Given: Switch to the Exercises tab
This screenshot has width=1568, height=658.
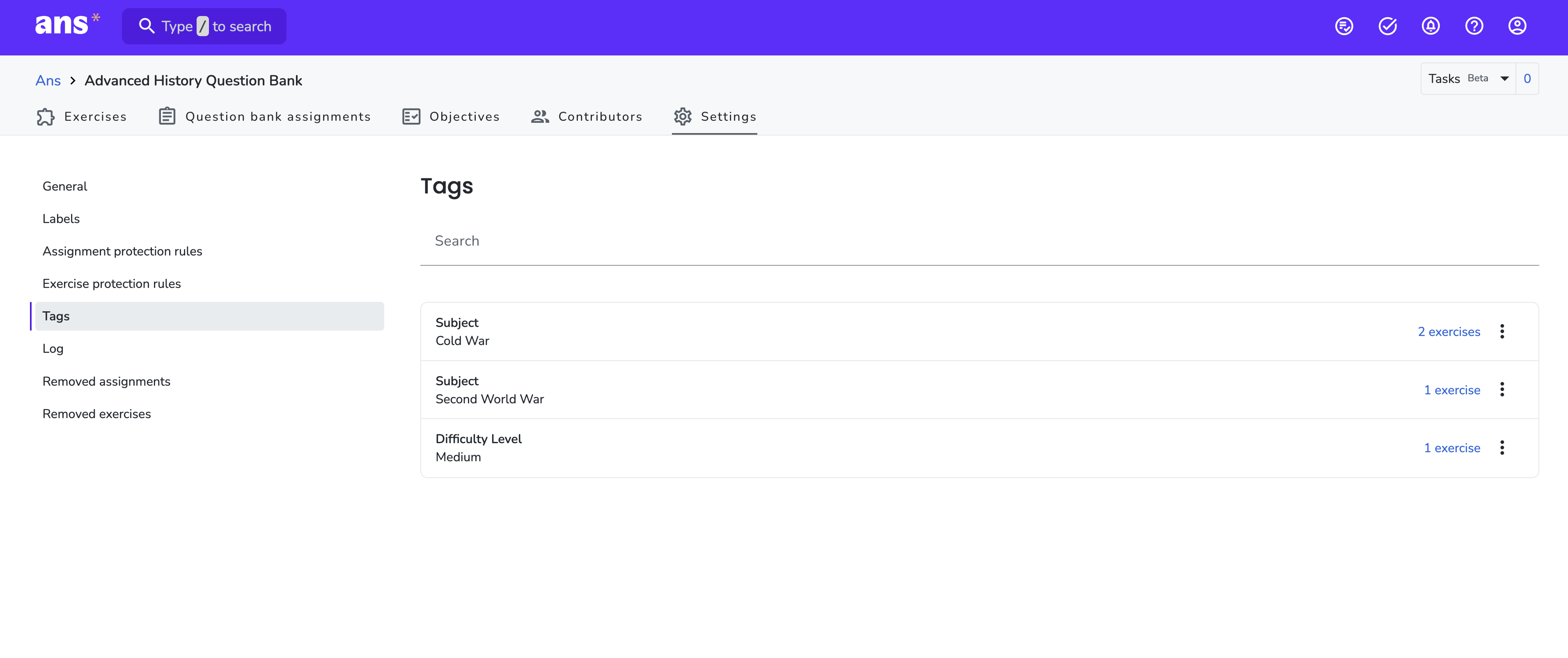Looking at the screenshot, I should (81, 116).
